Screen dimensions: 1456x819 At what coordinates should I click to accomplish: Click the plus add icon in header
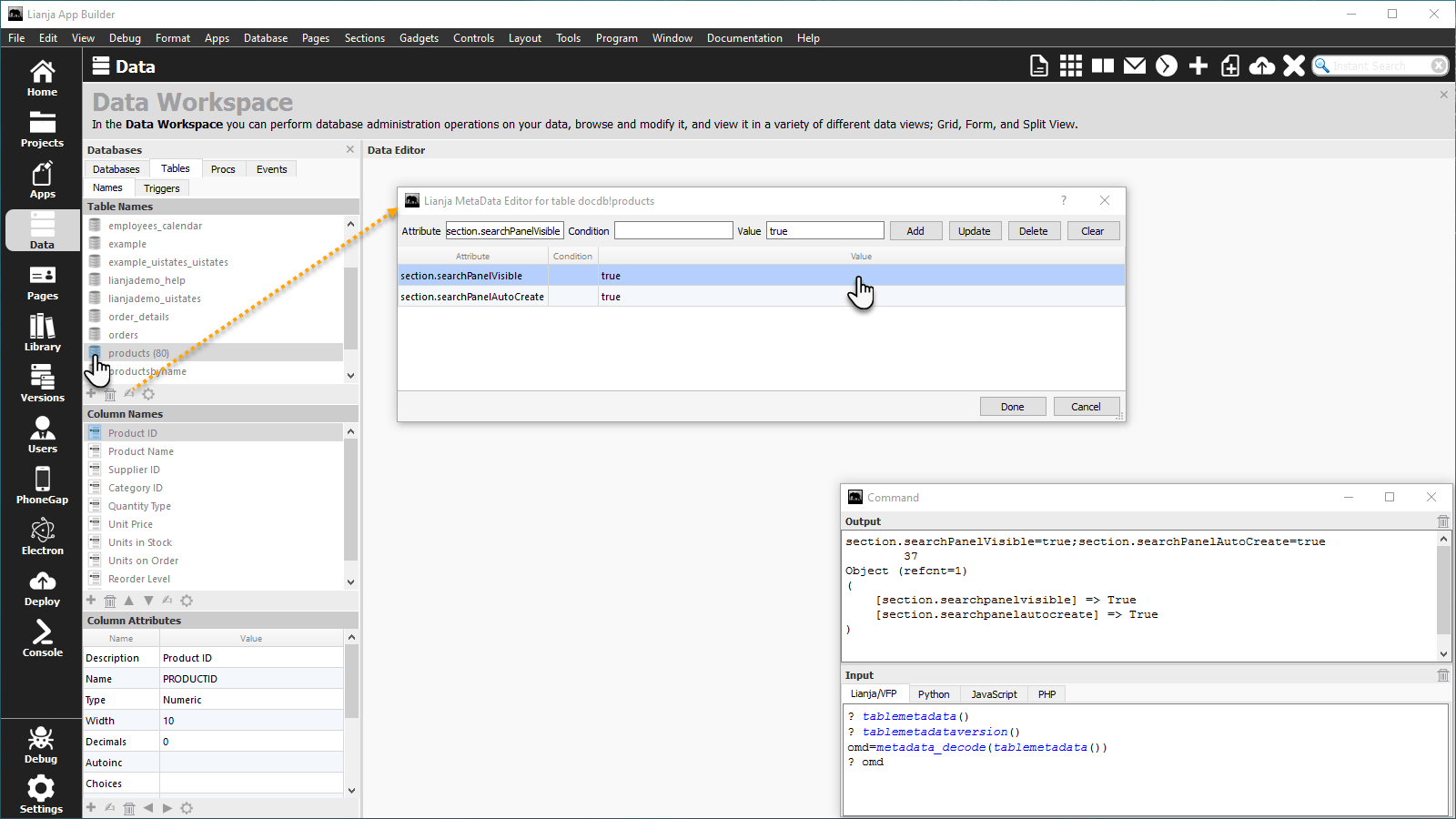(1198, 66)
